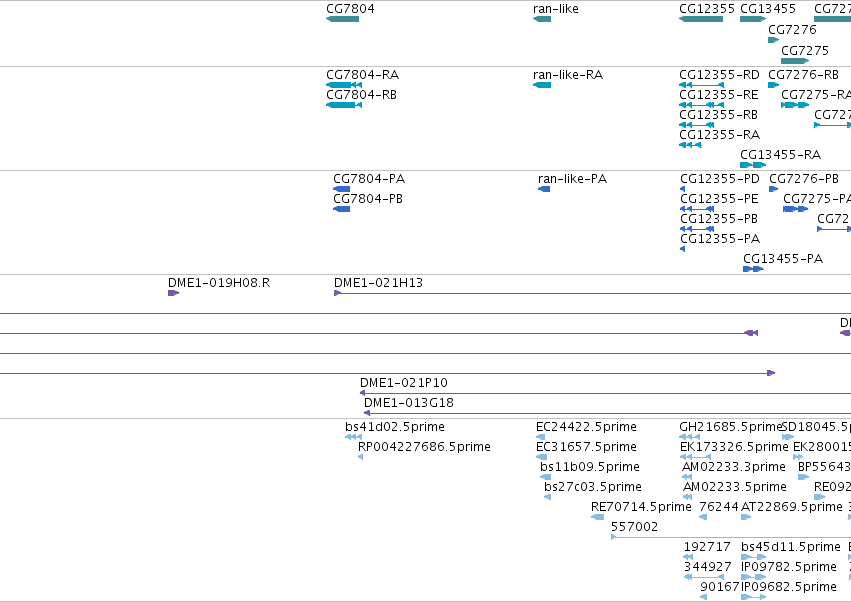Select the EK173326.5prime EST label
Screen dimensions: 851x602
pyautogui.click(x=734, y=447)
